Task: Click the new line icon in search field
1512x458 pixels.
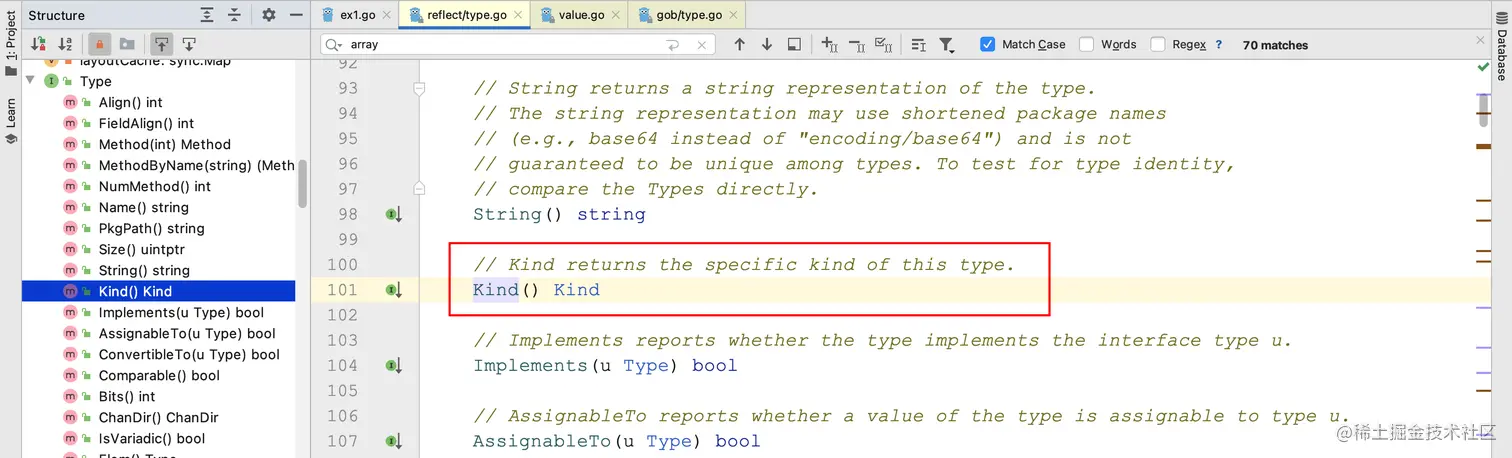Action: point(673,44)
